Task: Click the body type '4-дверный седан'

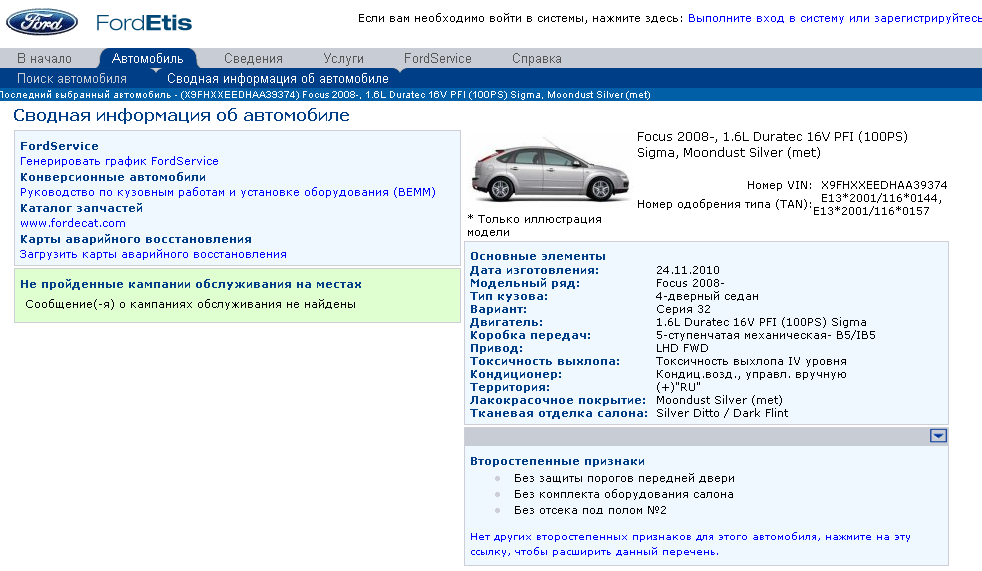Action: [x=707, y=296]
